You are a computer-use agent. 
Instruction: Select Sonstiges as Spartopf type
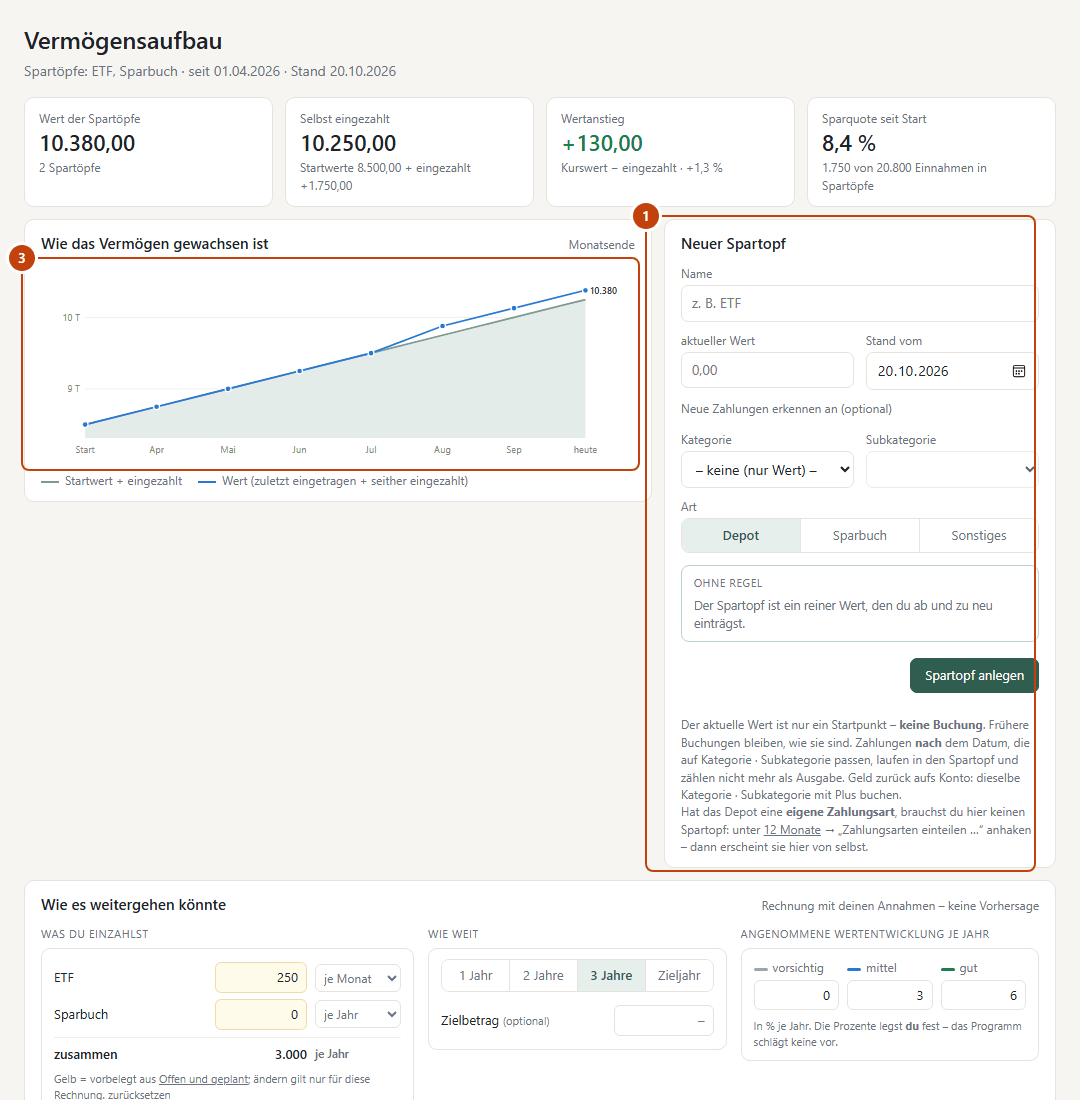(978, 536)
